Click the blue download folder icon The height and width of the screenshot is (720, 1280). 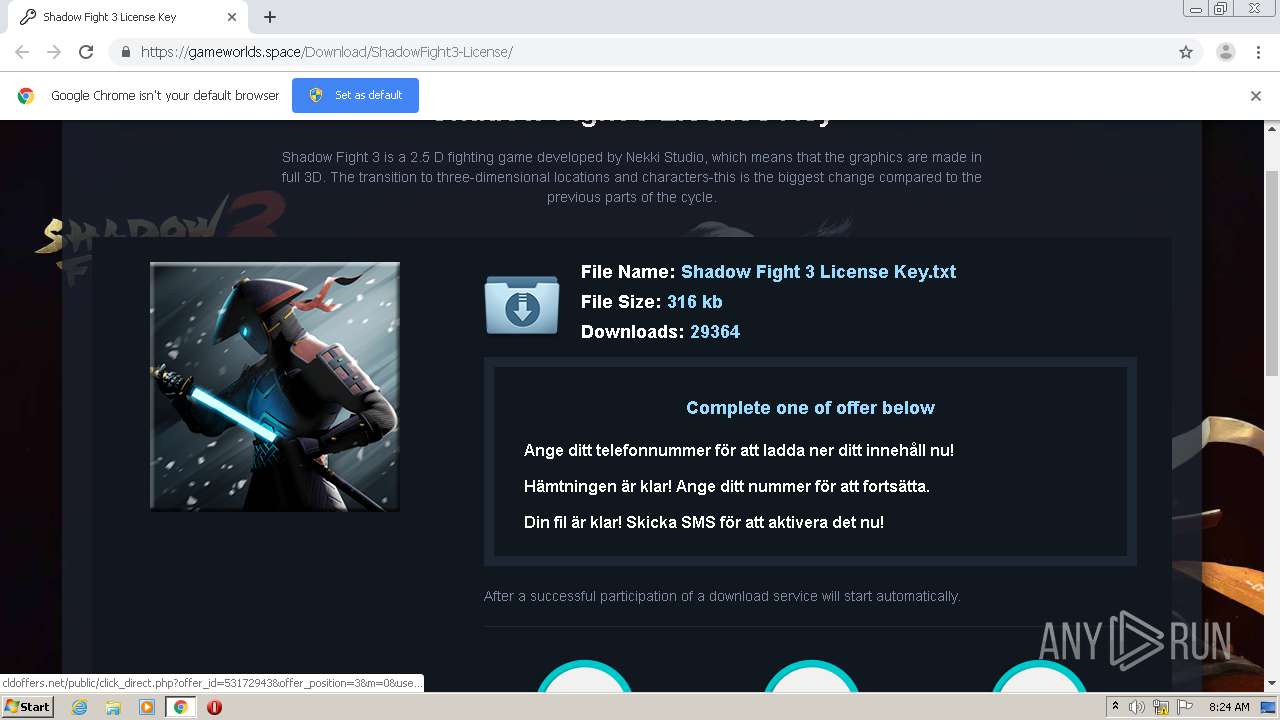point(521,305)
